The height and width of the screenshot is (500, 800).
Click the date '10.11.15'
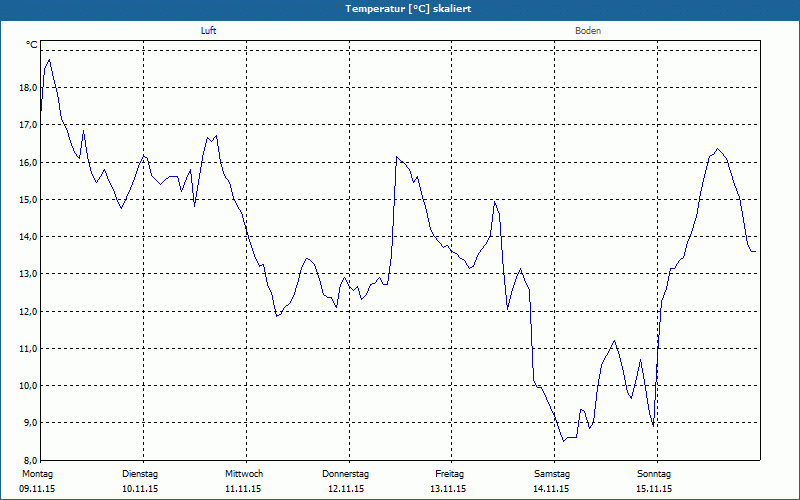[x=140, y=489]
